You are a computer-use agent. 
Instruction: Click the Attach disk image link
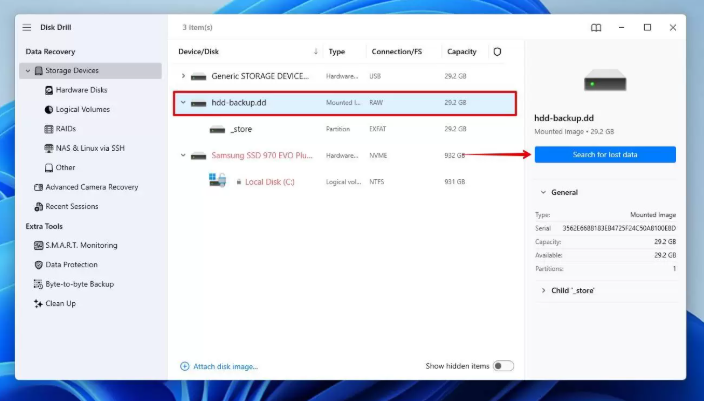coord(225,366)
